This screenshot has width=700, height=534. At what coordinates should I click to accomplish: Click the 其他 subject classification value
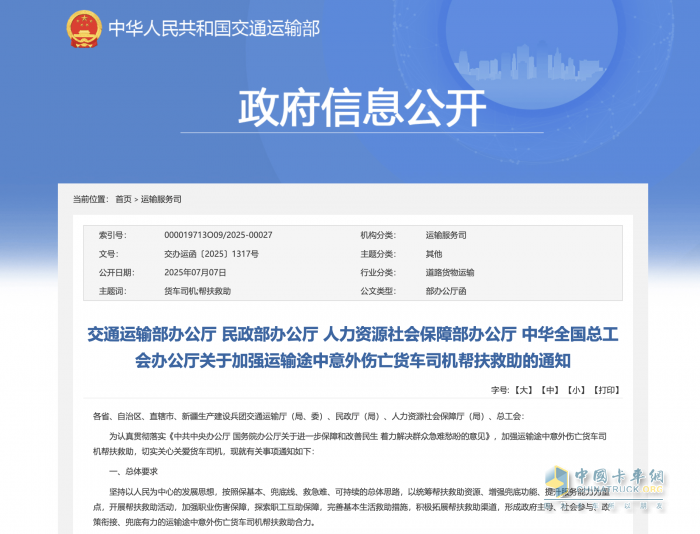tap(434, 254)
